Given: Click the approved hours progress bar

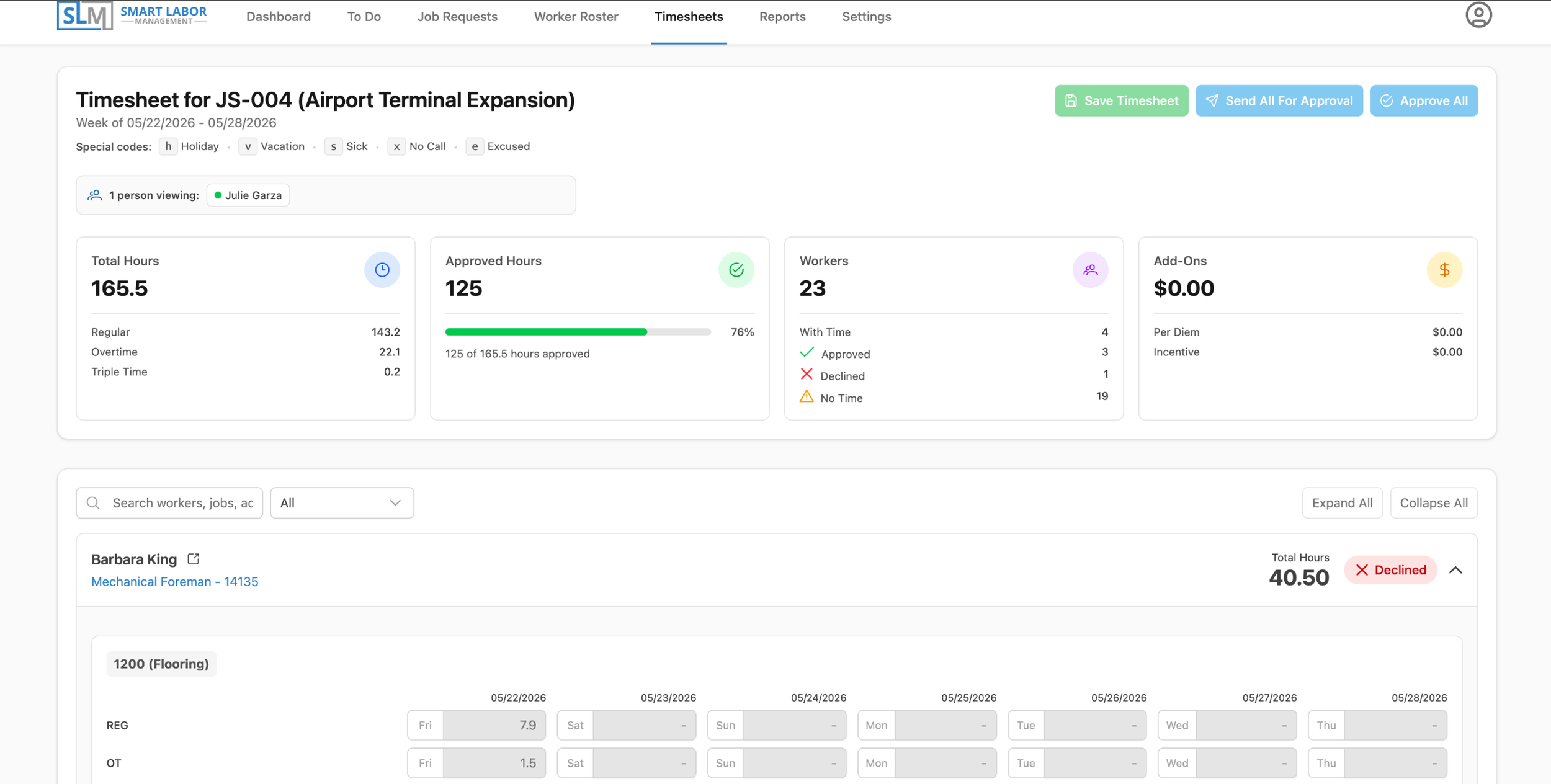Looking at the screenshot, I should click(x=578, y=332).
